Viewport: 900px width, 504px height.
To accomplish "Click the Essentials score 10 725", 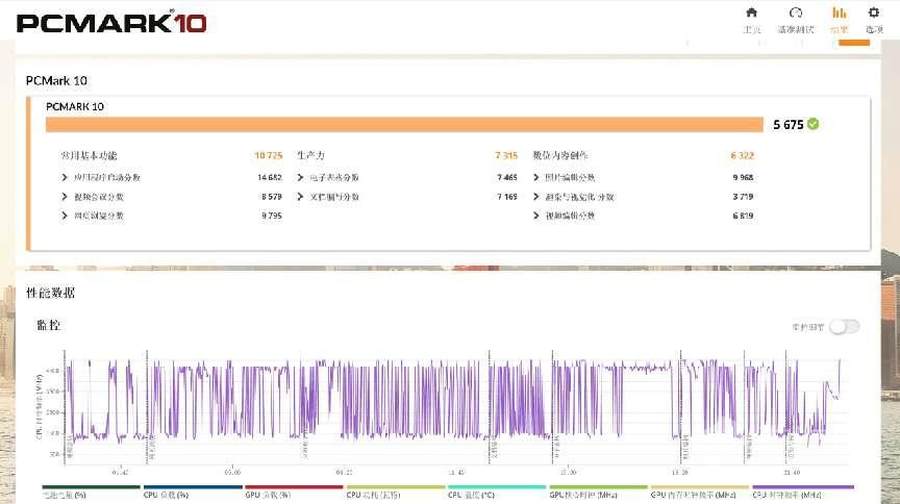I will (x=269, y=156).
